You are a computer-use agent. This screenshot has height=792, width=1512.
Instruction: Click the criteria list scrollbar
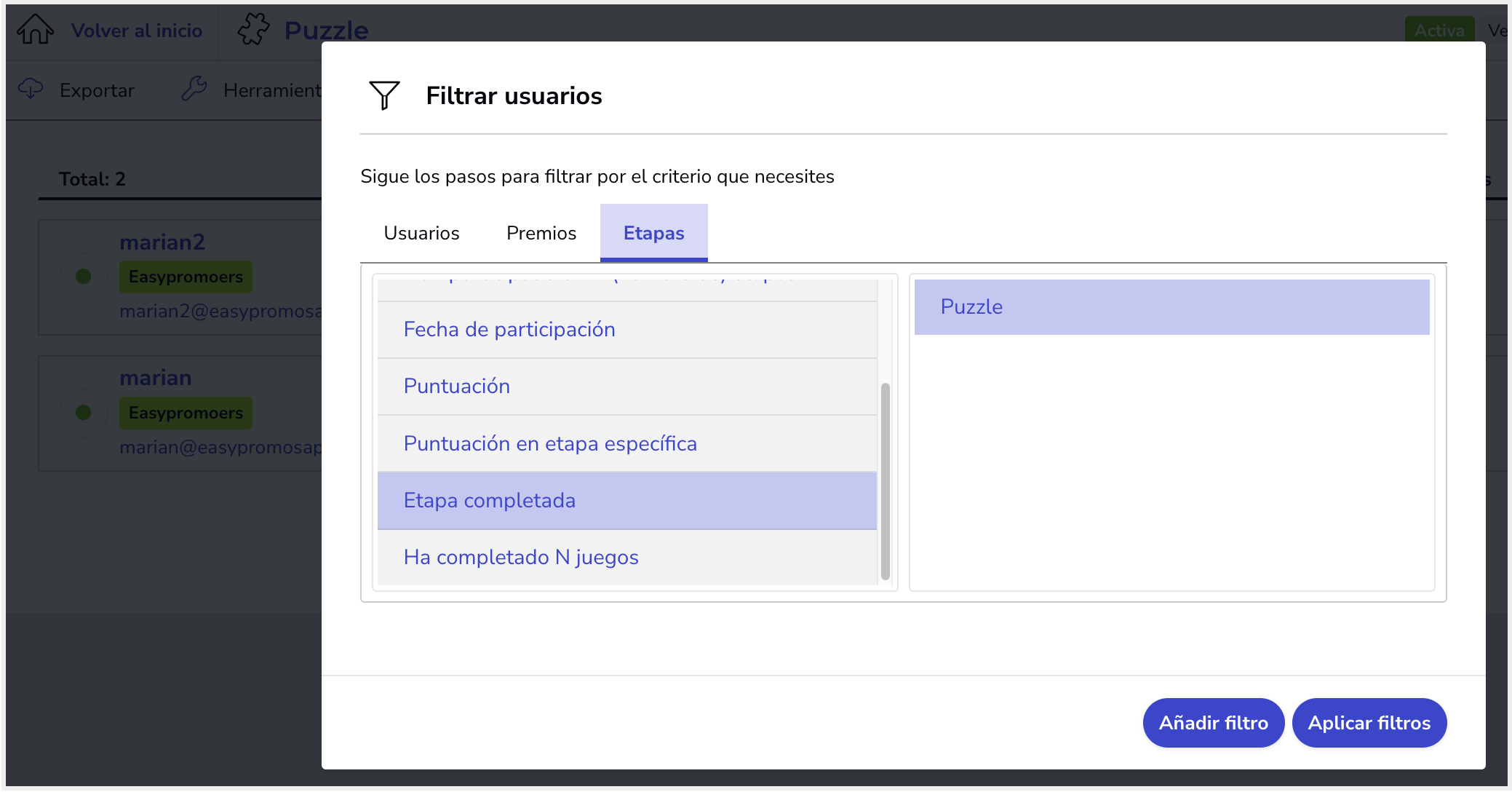886,480
